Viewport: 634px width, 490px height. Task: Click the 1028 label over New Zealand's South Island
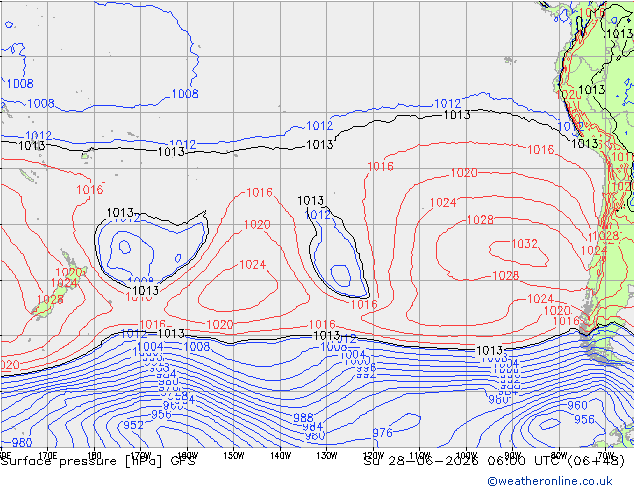point(50,300)
